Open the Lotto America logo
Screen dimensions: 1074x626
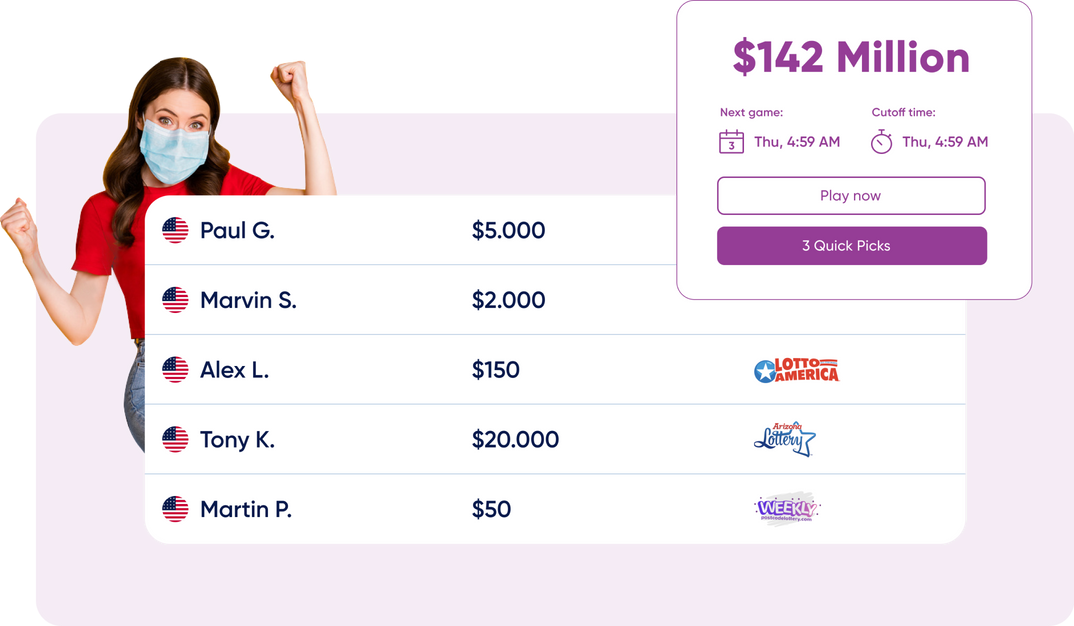(796, 371)
